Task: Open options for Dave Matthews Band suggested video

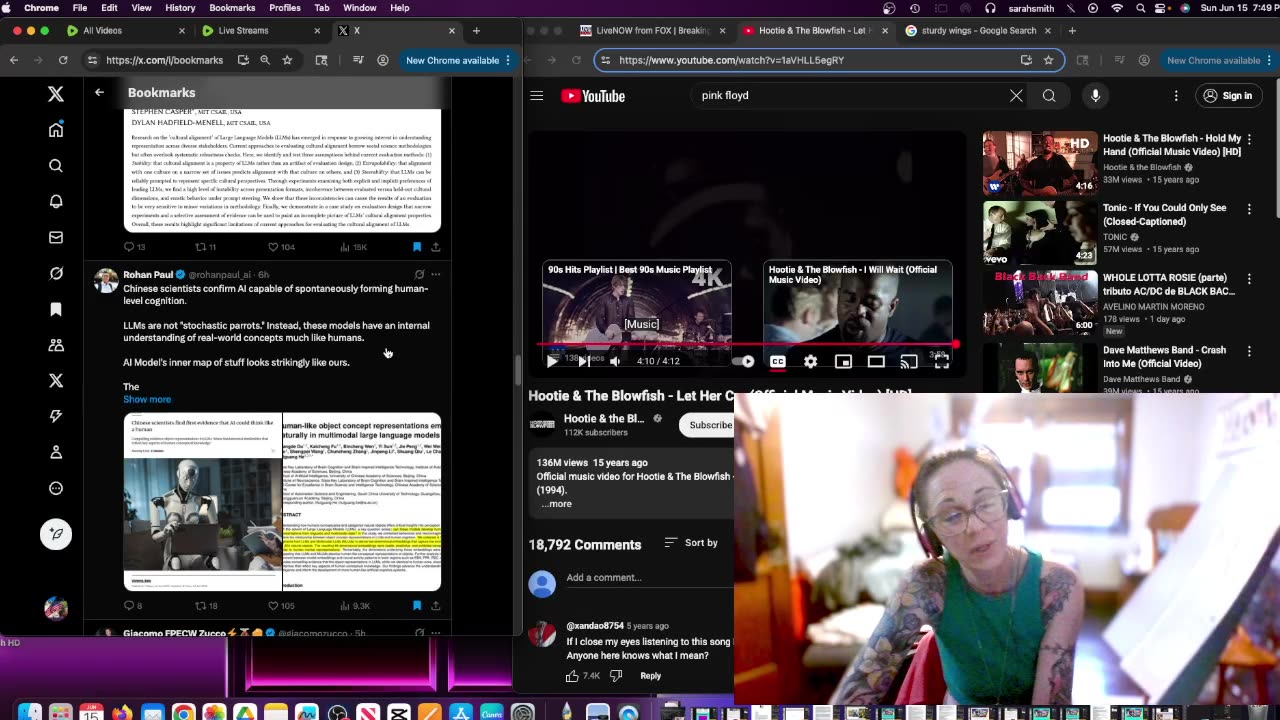Action: coord(1249,351)
